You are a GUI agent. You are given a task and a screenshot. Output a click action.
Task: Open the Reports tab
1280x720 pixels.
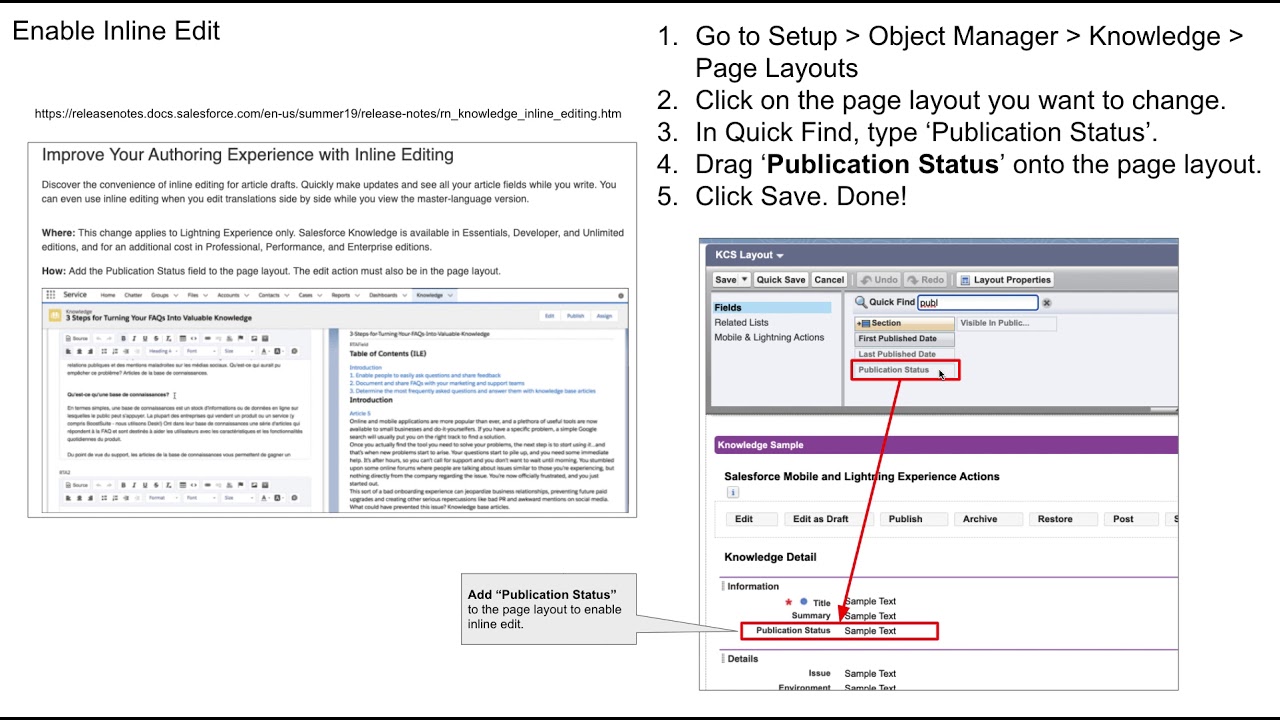pyautogui.click(x=346, y=295)
